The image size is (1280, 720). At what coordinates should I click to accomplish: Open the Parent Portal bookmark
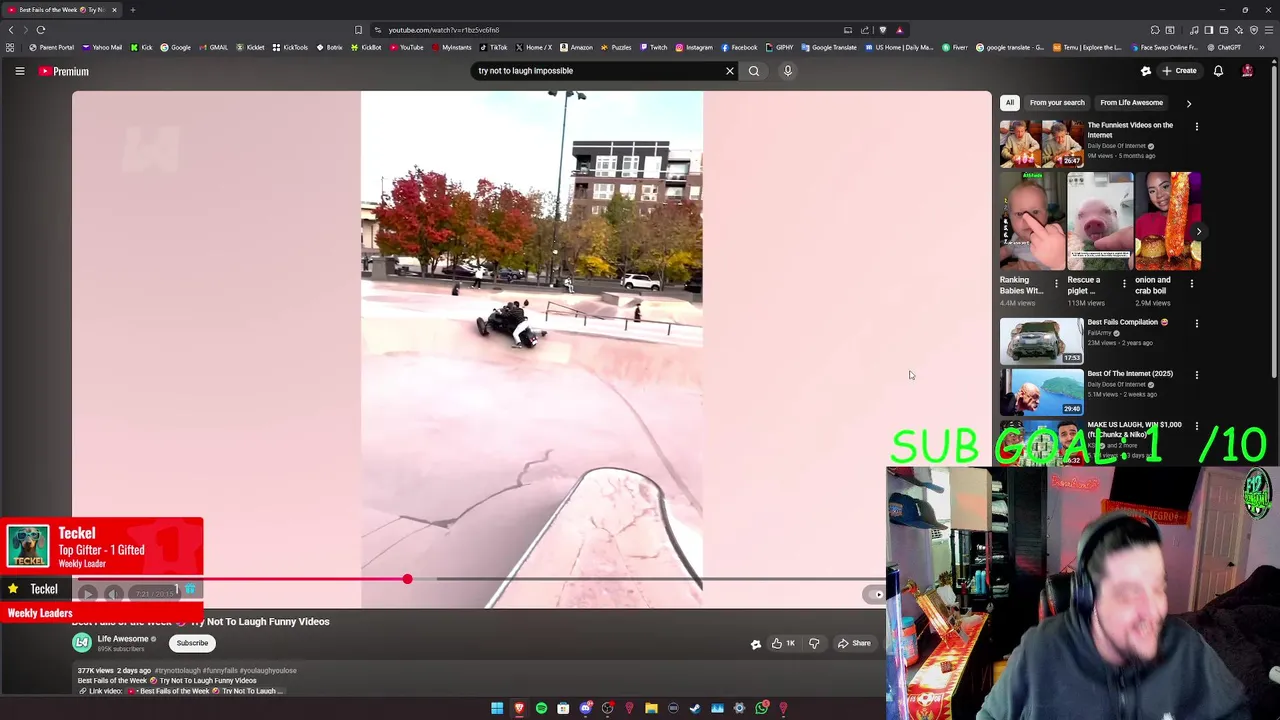point(52,47)
